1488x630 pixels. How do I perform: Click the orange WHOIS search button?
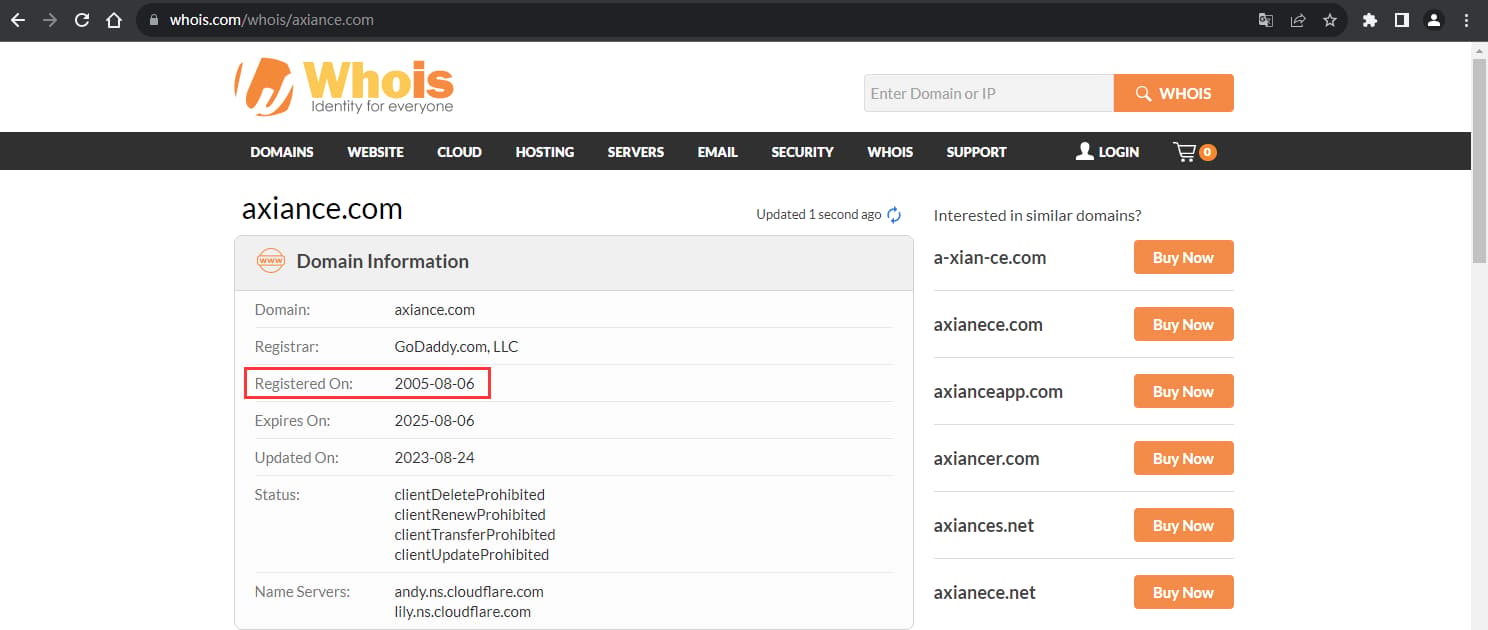click(x=1174, y=93)
